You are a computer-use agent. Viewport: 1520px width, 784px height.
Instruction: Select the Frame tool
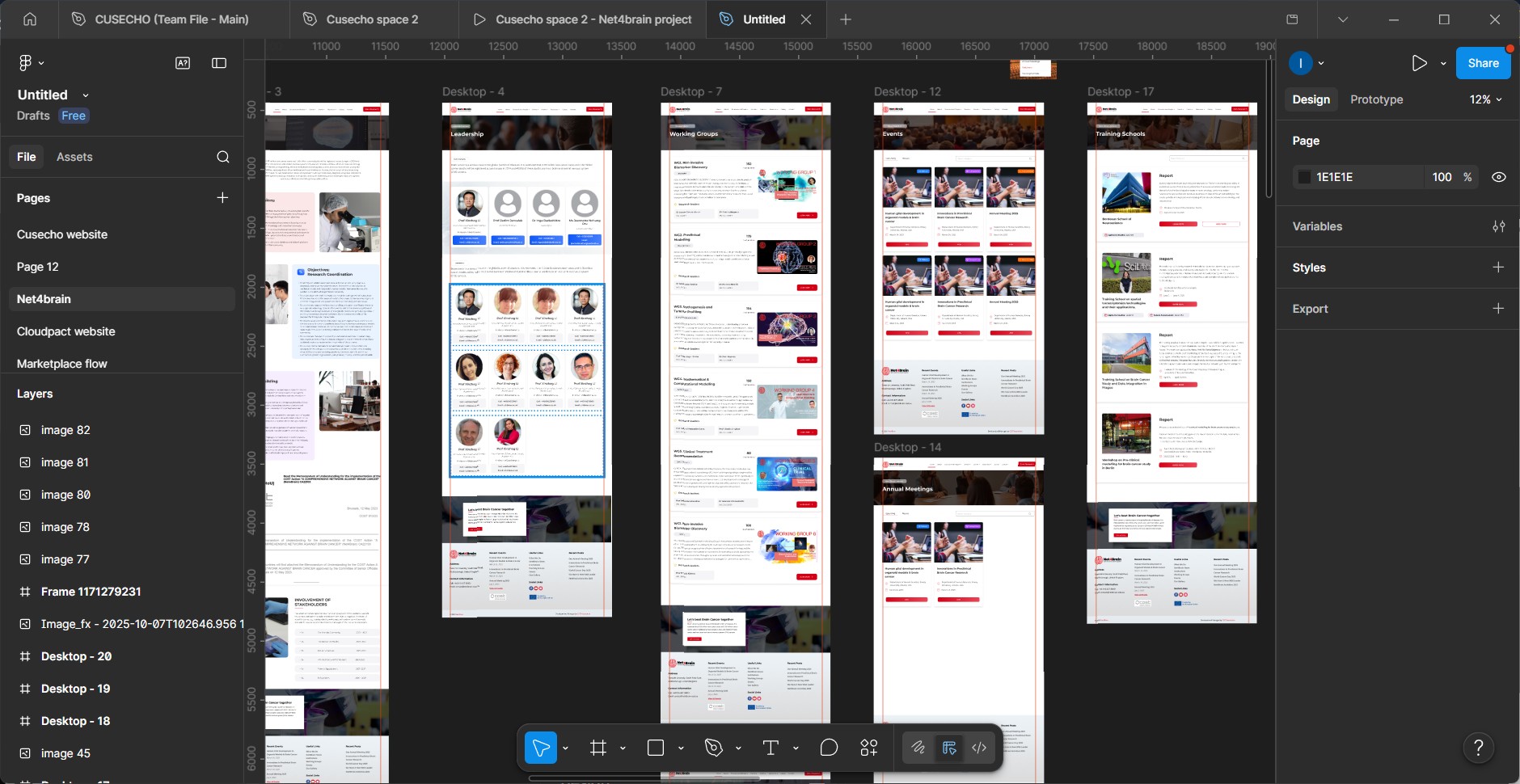(598, 748)
